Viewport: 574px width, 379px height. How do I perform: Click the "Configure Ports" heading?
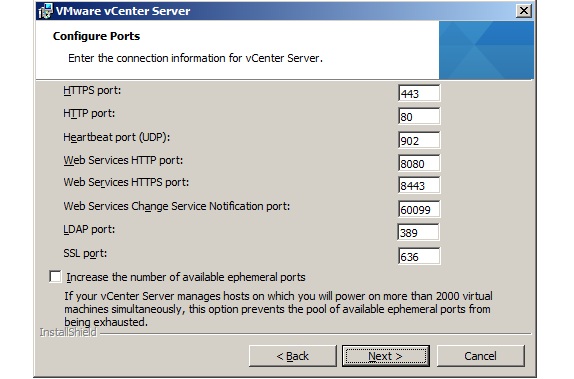click(x=96, y=36)
